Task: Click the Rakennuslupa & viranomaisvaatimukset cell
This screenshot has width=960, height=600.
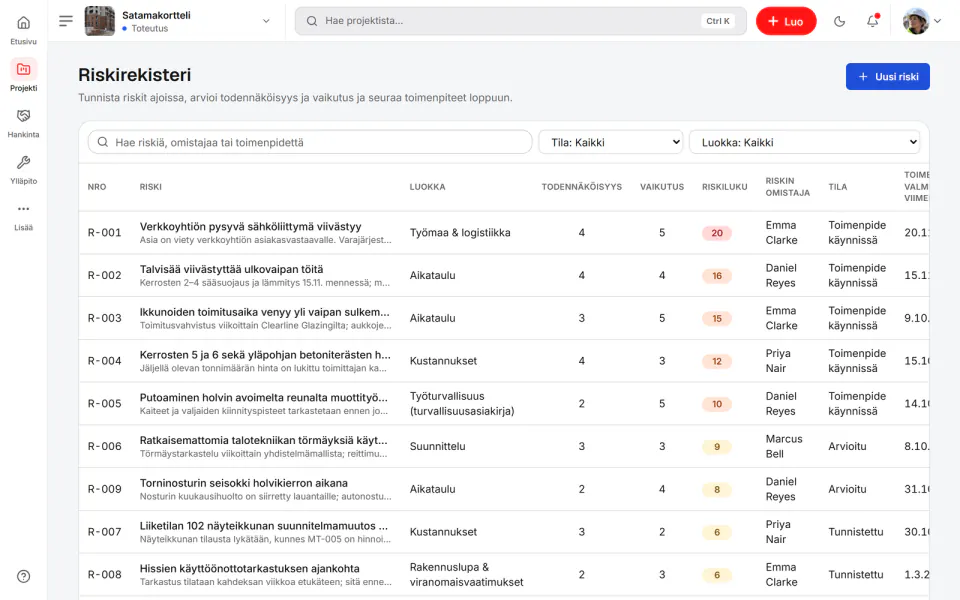Action: (467, 575)
